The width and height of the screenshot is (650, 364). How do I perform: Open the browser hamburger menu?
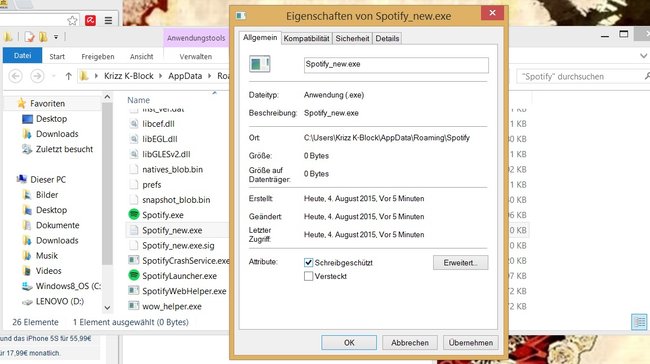[108, 20]
